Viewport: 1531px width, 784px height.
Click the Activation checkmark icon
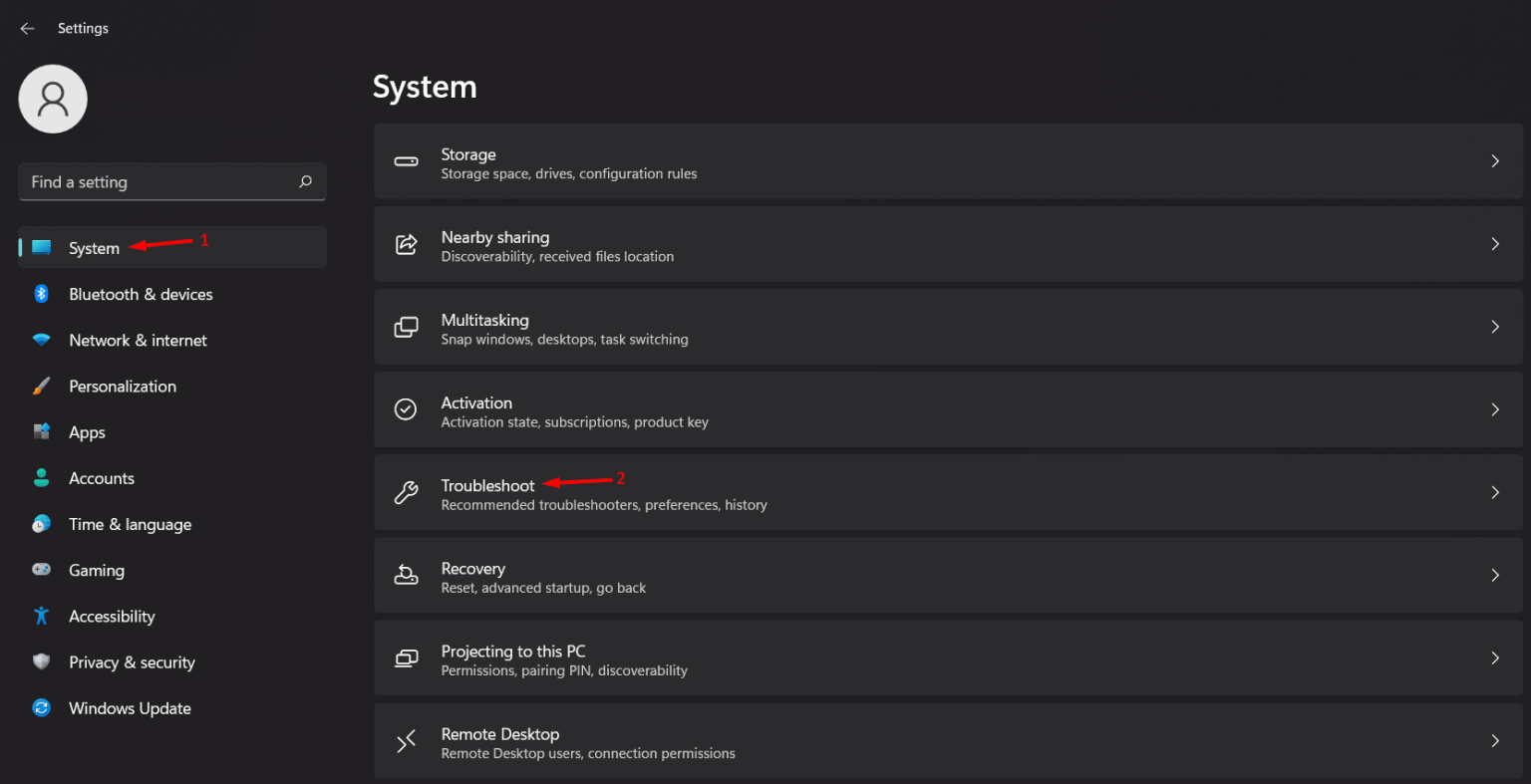406,409
